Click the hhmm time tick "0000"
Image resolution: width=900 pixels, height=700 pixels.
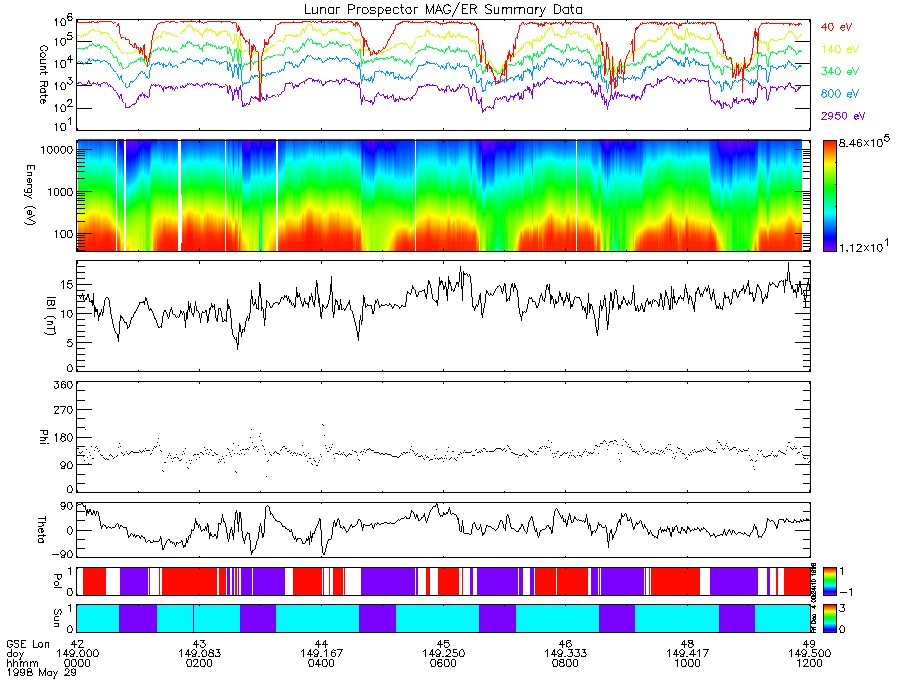tap(77, 663)
